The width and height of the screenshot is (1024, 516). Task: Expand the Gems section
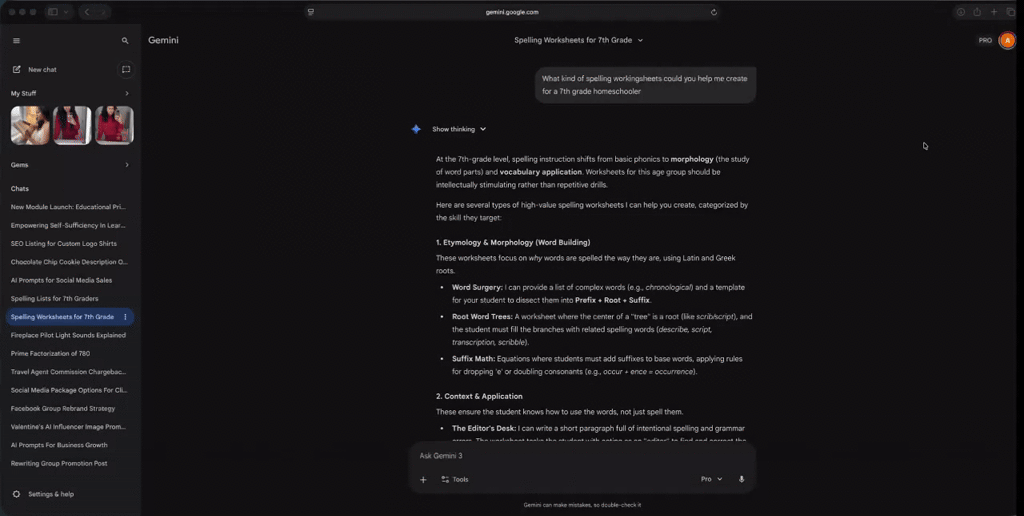[126, 165]
